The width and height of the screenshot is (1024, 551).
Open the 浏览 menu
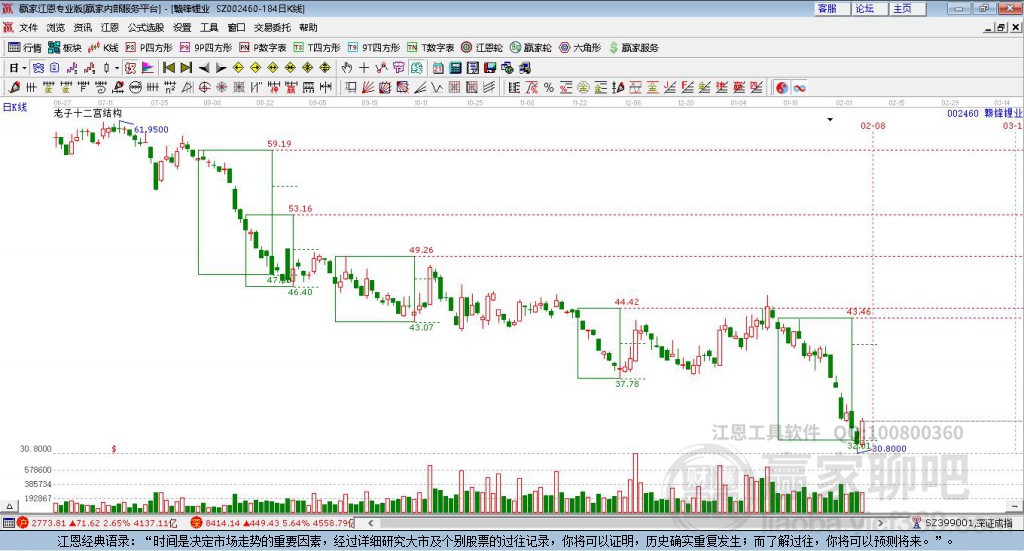(56, 27)
